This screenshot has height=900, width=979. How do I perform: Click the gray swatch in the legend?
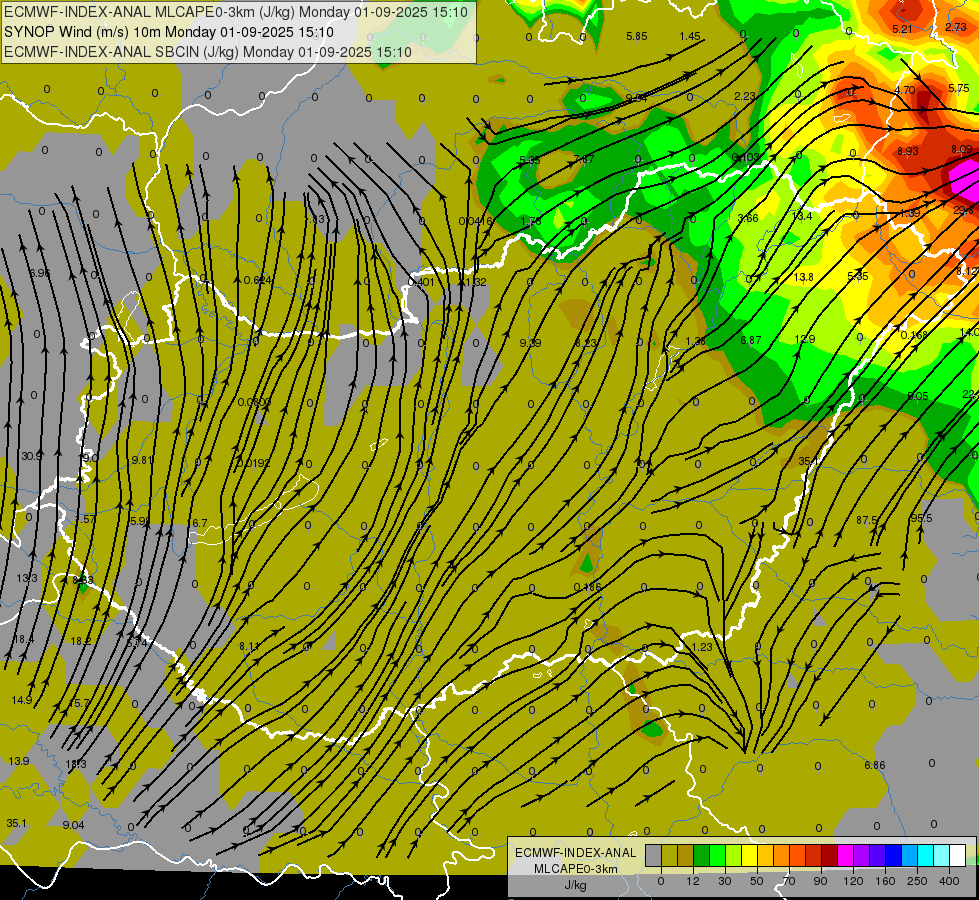654,855
